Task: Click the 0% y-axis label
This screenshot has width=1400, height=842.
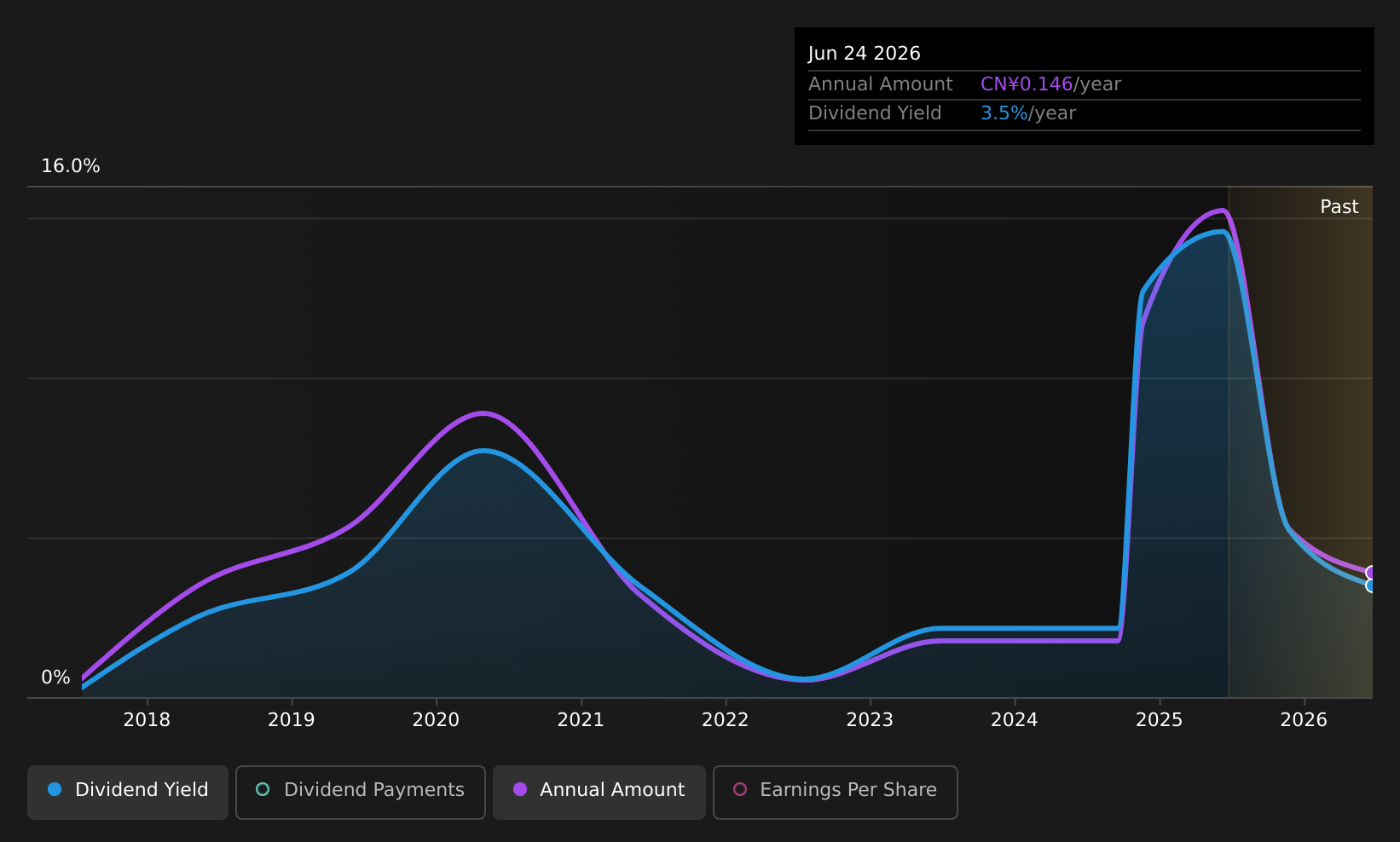Action: tap(55, 678)
